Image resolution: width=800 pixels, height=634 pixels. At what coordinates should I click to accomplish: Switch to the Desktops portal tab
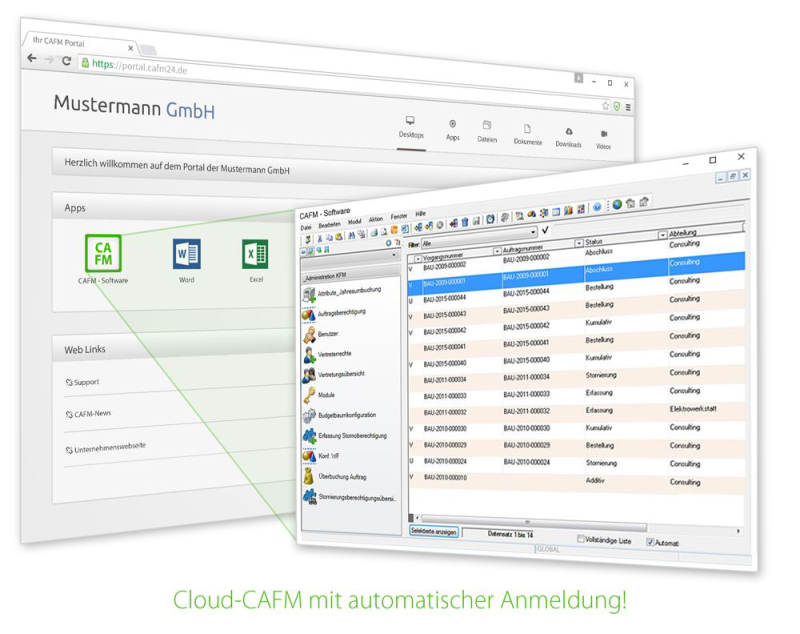coord(411,128)
